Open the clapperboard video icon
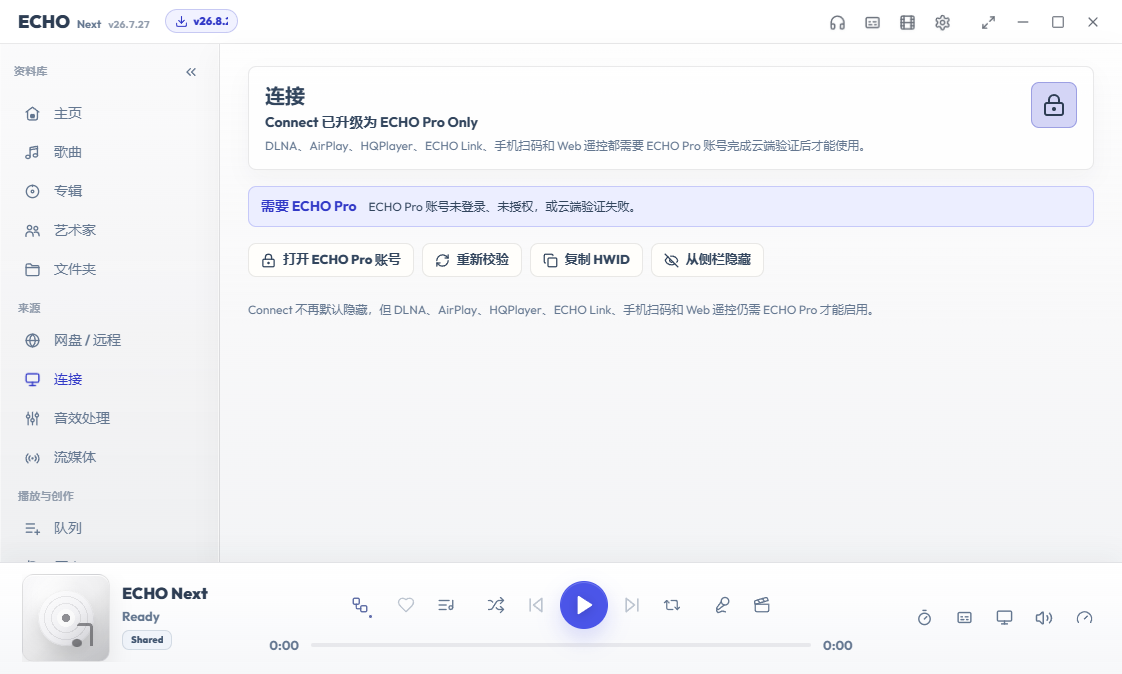 (x=761, y=605)
